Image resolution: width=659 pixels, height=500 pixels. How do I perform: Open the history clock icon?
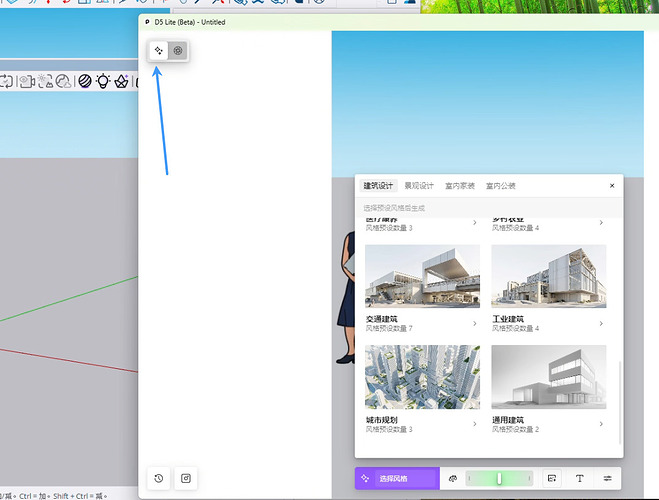point(159,479)
